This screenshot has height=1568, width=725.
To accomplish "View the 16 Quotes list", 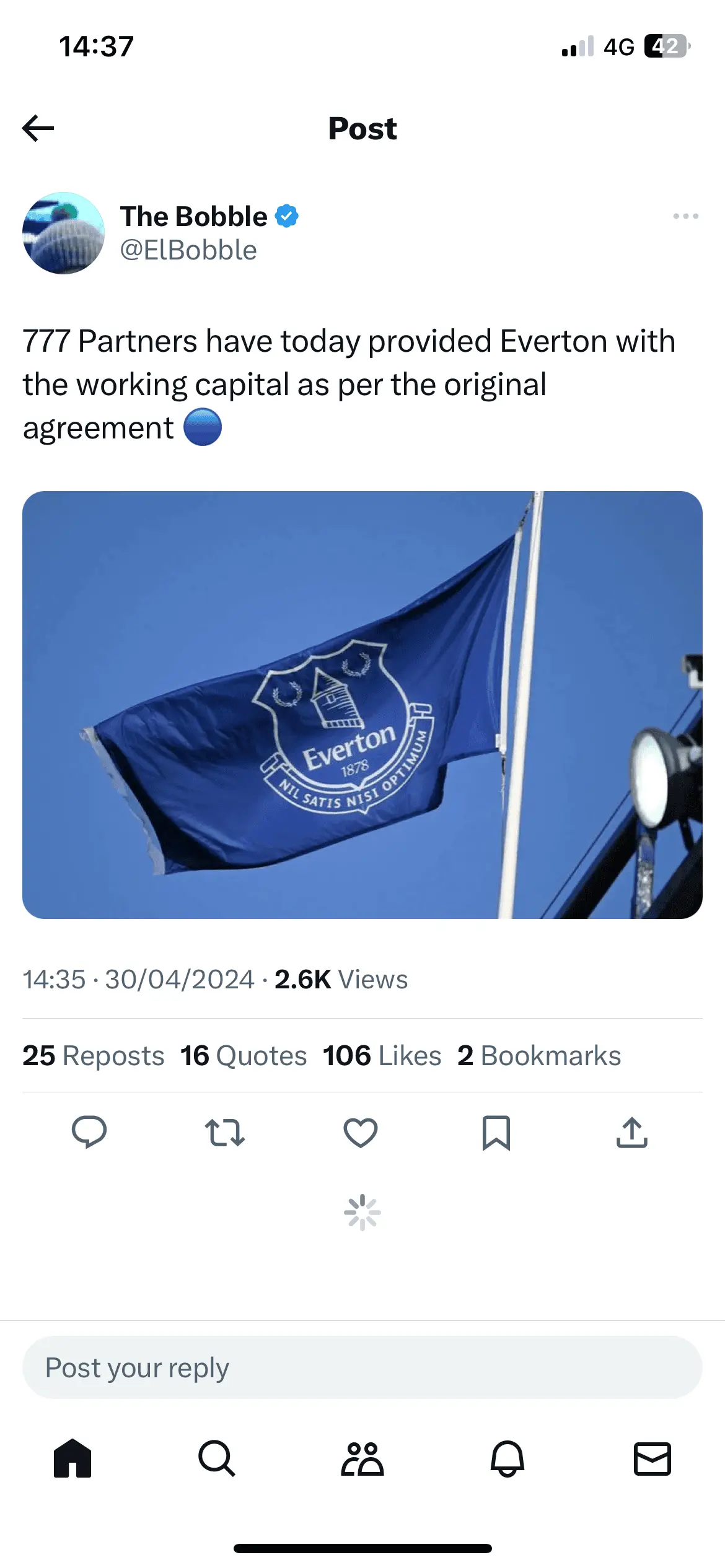I will click(x=244, y=1055).
